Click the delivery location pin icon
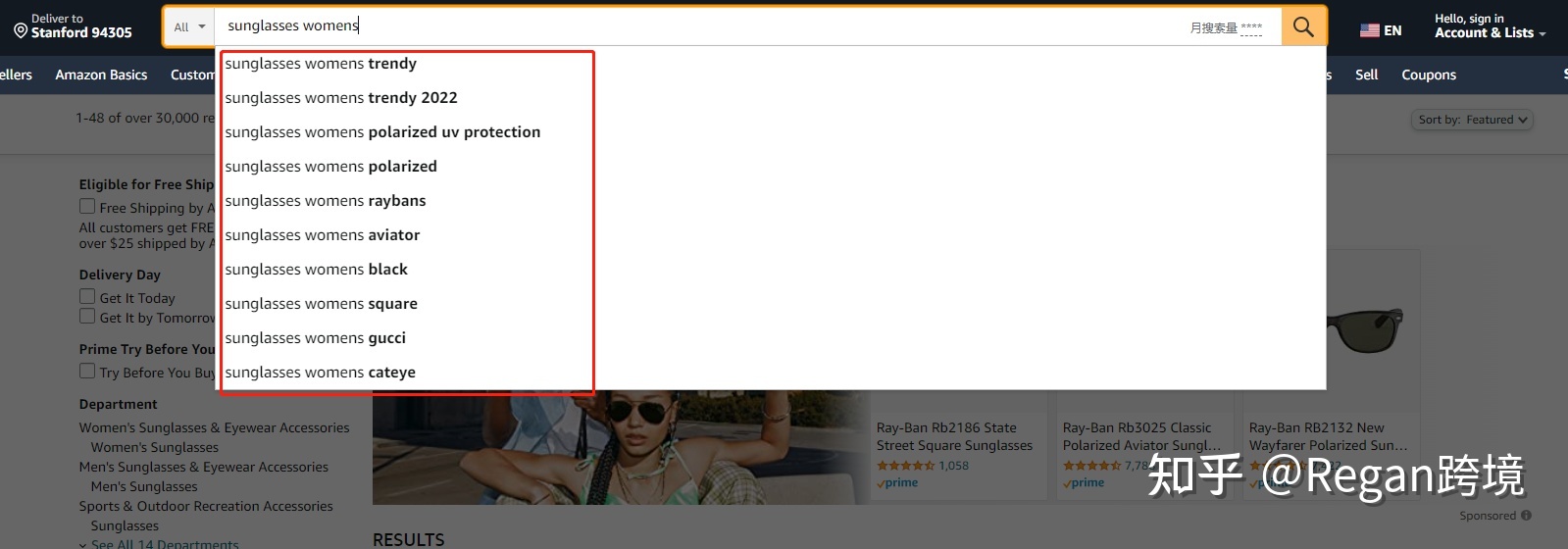The width and height of the screenshot is (1568, 549). pyautogui.click(x=21, y=31)
